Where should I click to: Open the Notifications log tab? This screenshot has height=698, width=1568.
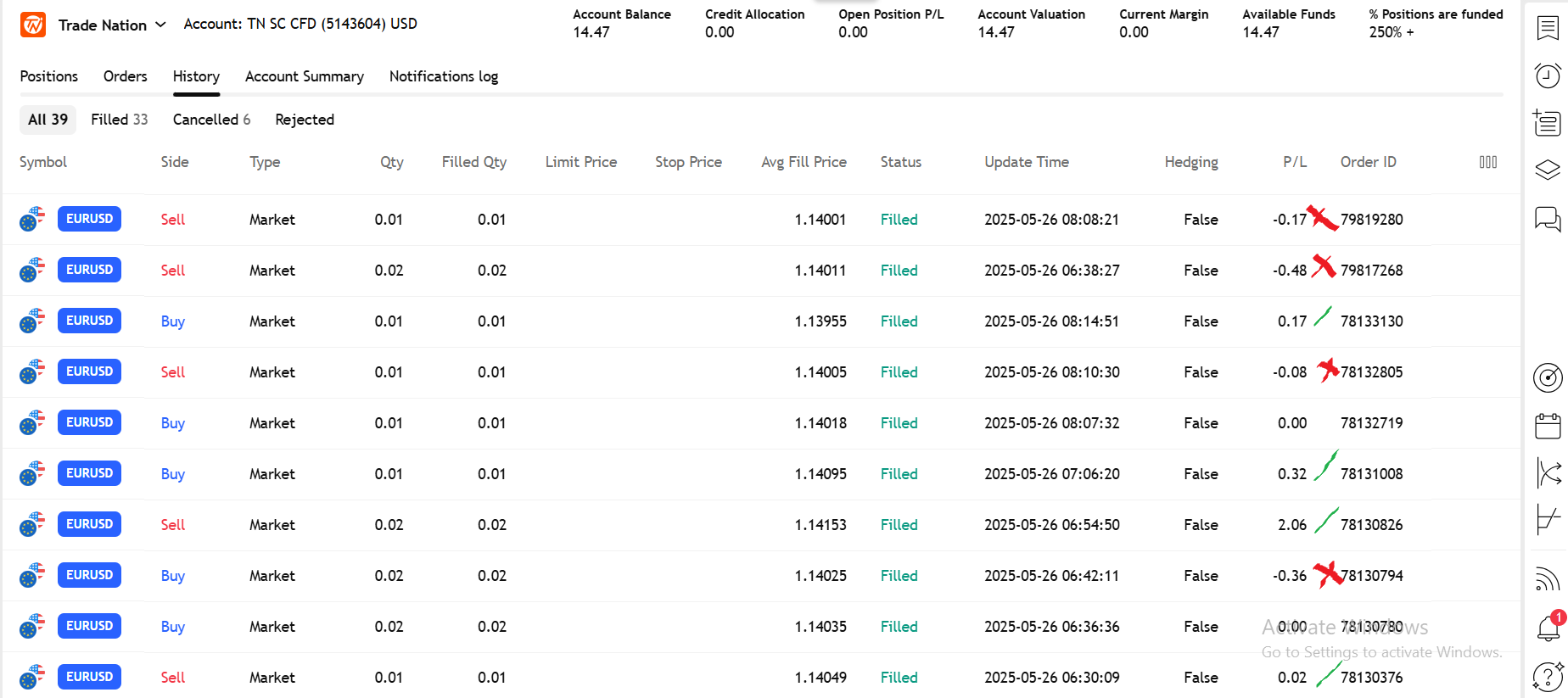coord(443,76)
